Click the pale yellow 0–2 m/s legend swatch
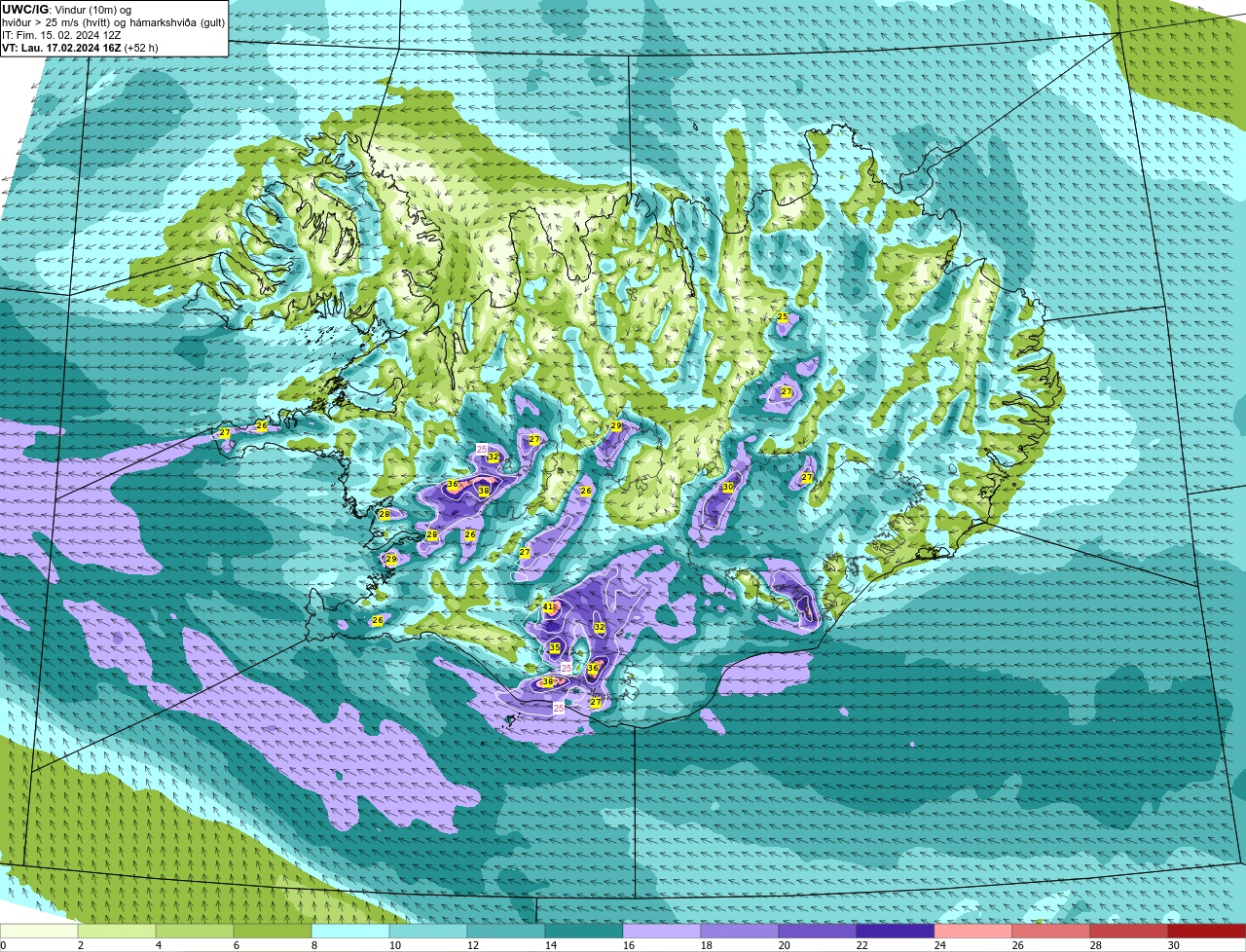The height and width of the screenshot is (952, 1246). pos(39,931)
